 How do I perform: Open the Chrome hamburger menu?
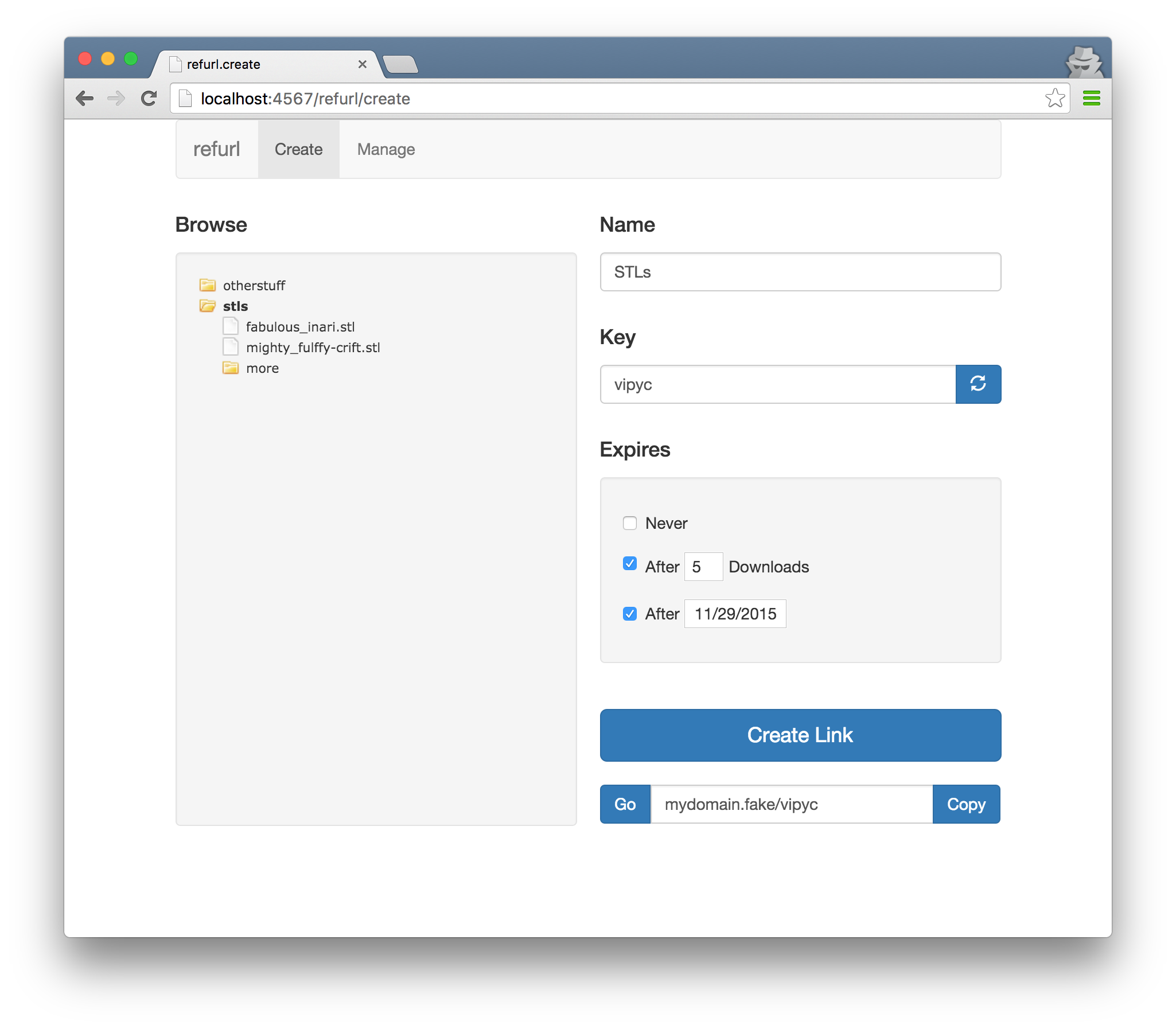1091,99
